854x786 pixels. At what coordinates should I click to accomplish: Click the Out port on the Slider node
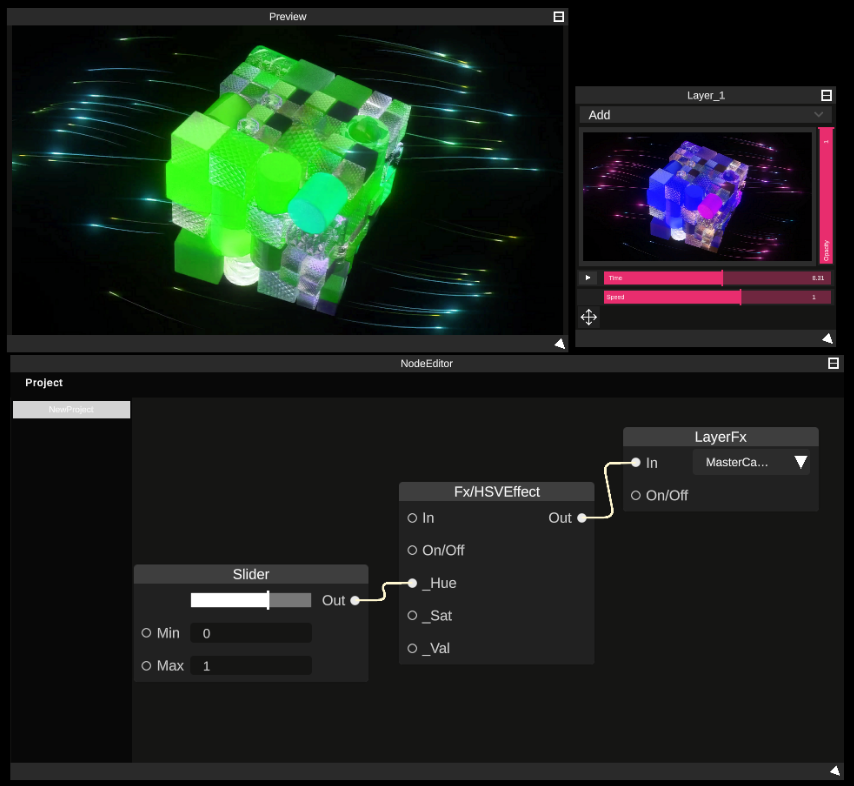point(356,600)
